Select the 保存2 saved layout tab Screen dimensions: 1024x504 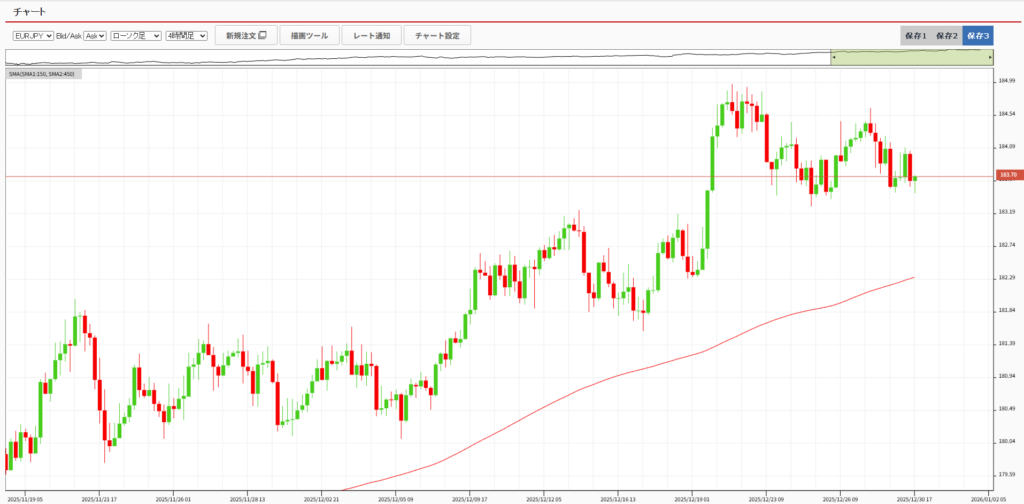tap(946, 36)
